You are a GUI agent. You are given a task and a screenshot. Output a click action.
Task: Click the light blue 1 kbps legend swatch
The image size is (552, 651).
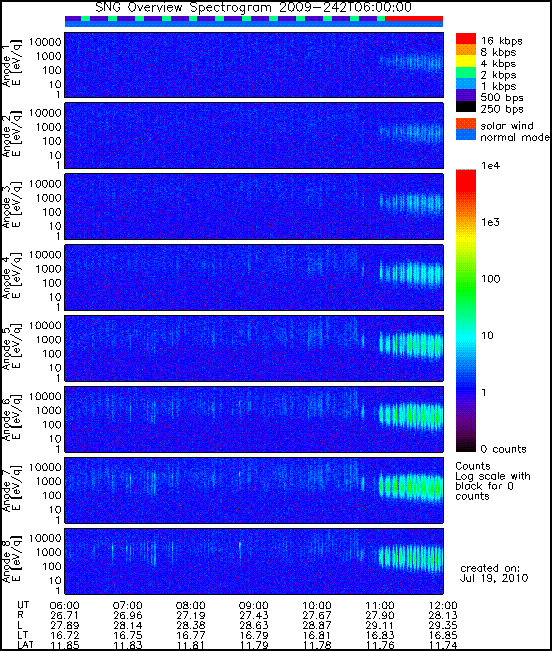click(466, 83)
